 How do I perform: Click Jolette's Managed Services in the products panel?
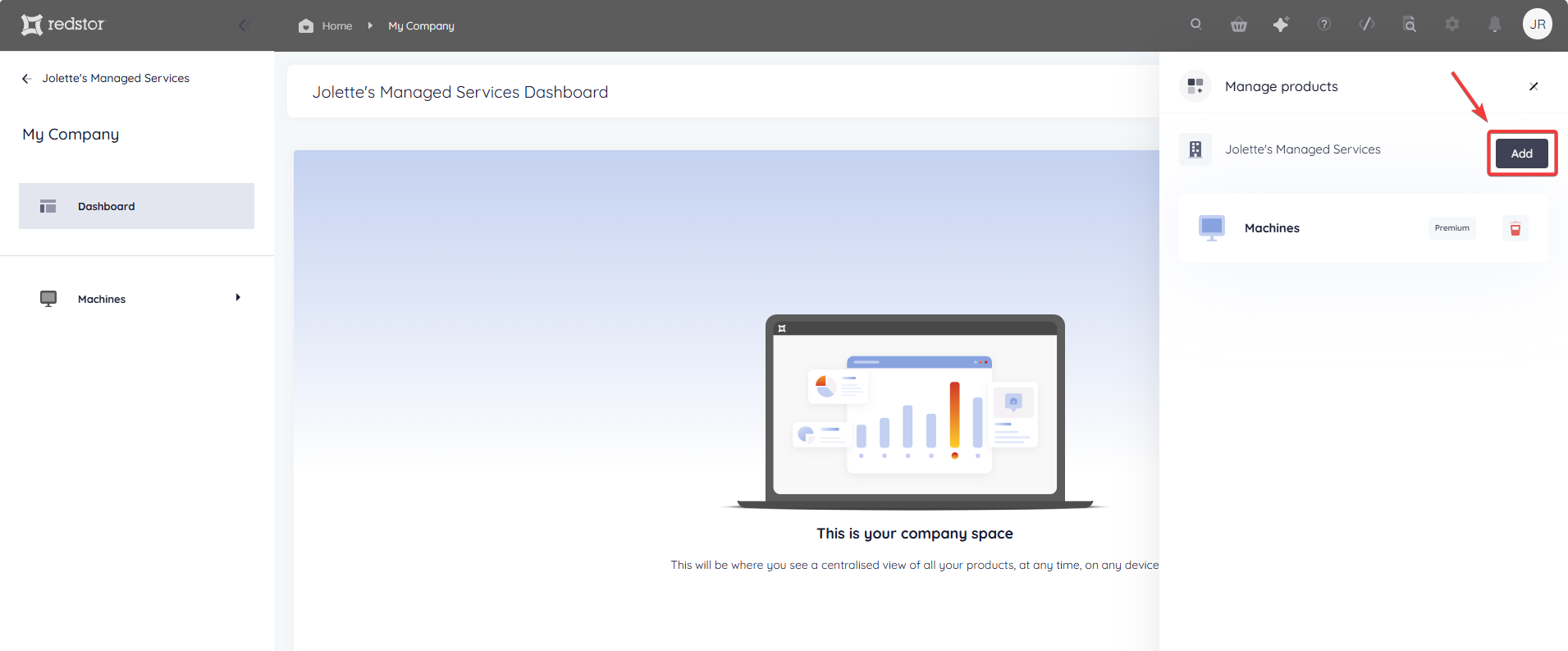pyautogui.click(x=1303, y=149)
